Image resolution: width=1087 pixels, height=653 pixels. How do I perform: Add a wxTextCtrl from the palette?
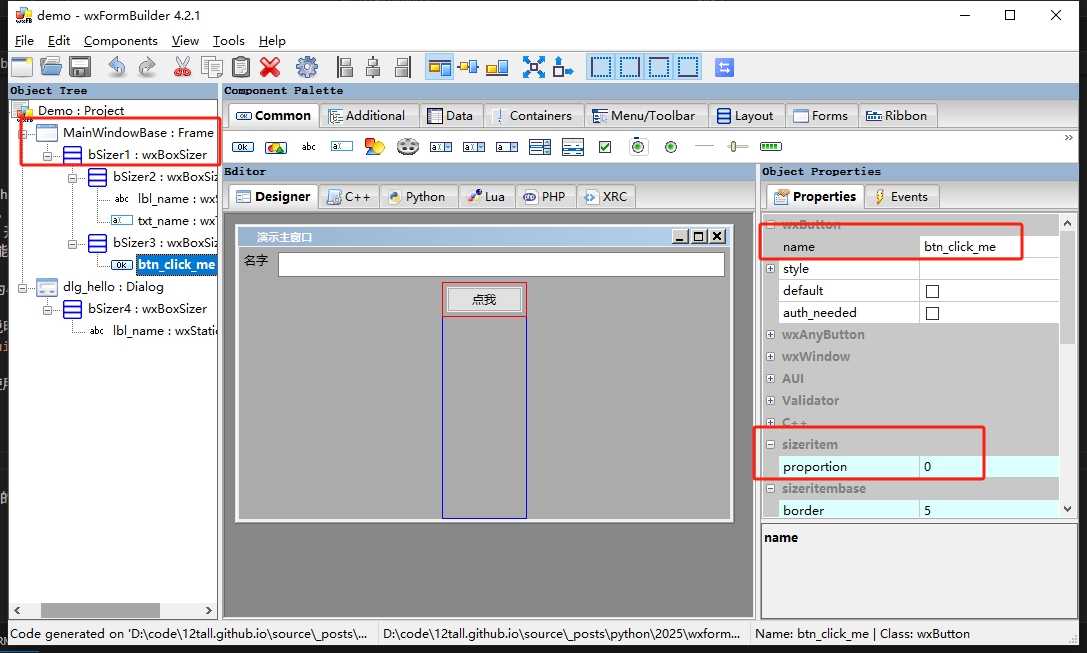341,146
